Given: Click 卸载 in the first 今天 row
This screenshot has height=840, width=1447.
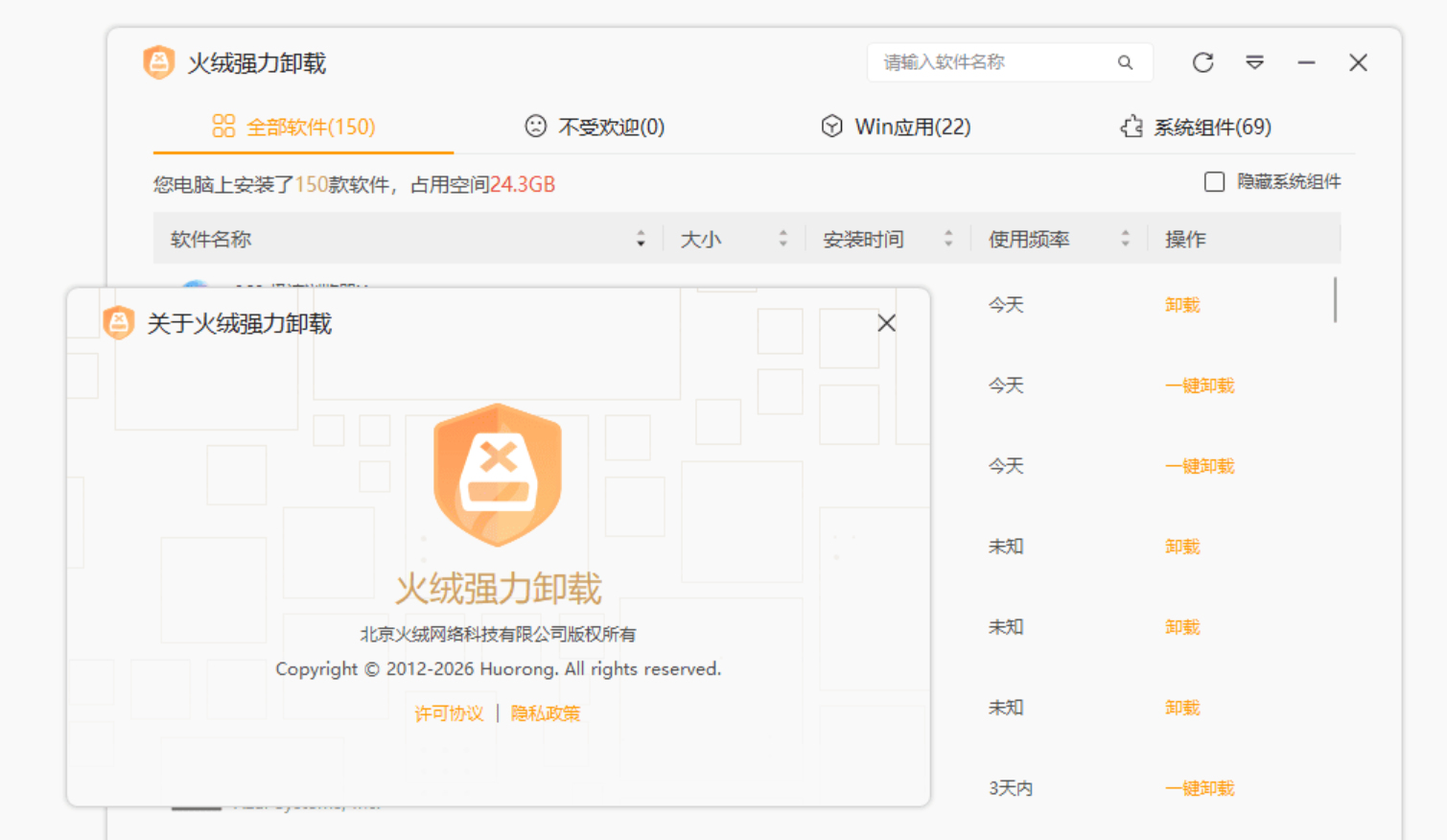Looking at the screenshot, I should tap(1182, 305).
